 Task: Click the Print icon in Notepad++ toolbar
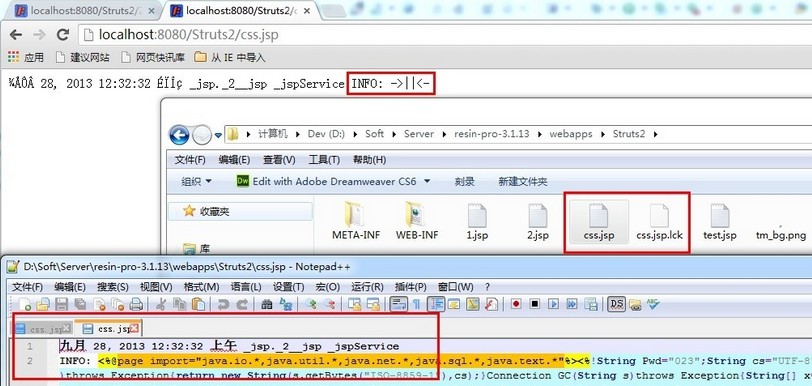coord(136,304)
